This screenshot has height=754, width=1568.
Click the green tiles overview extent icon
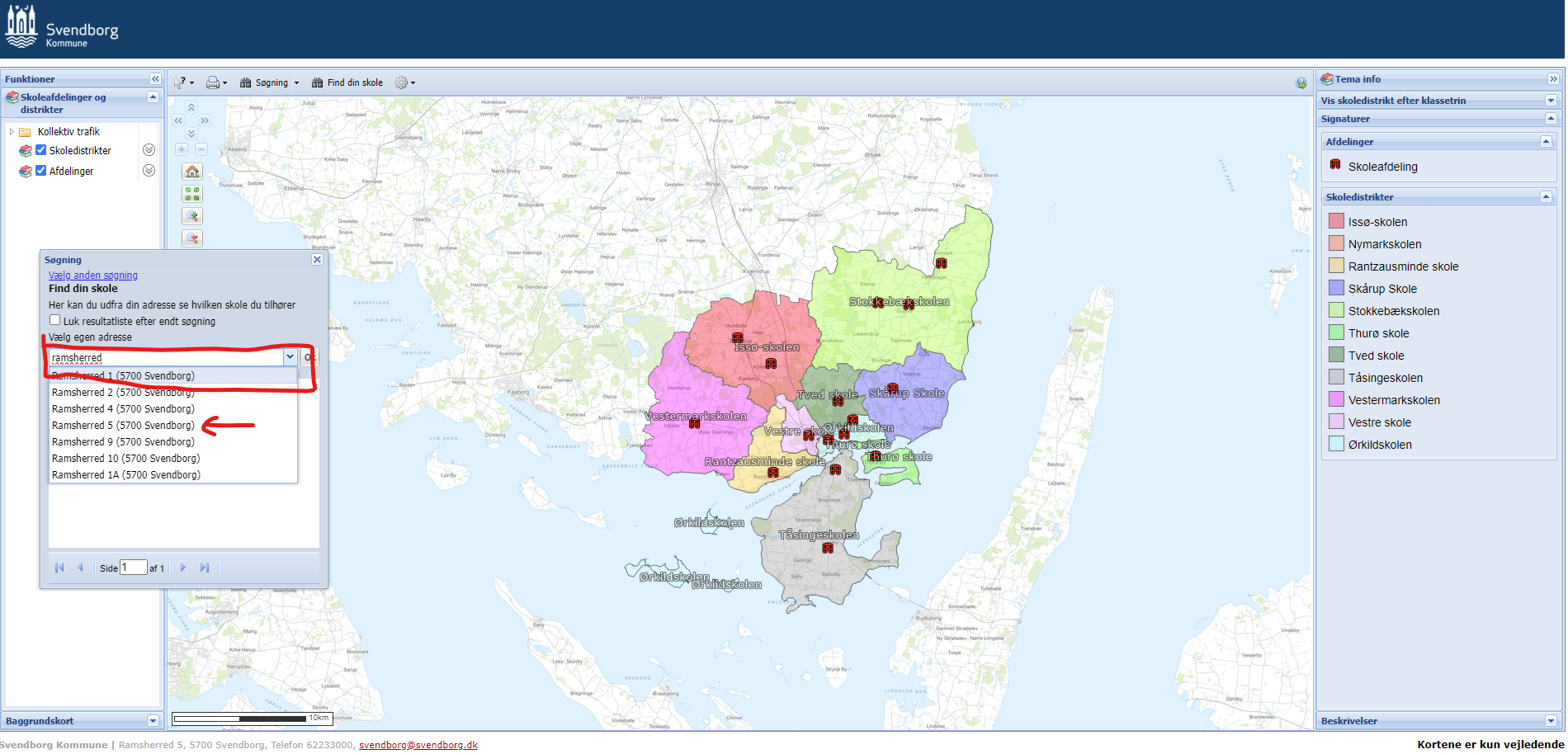coord(192,194)
